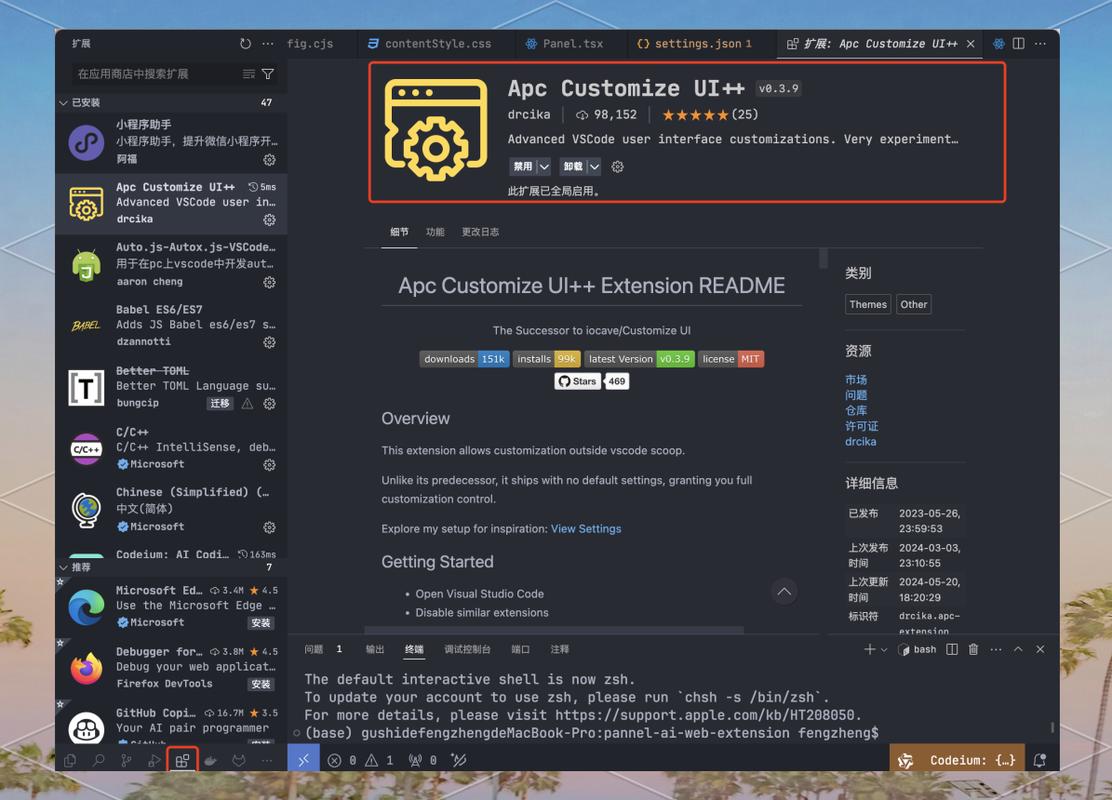Open the Extensions view icon

coord(182,761)
